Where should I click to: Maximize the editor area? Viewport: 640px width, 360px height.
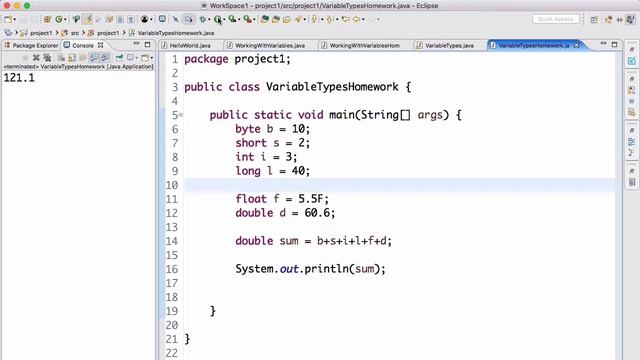coord(614,44)
